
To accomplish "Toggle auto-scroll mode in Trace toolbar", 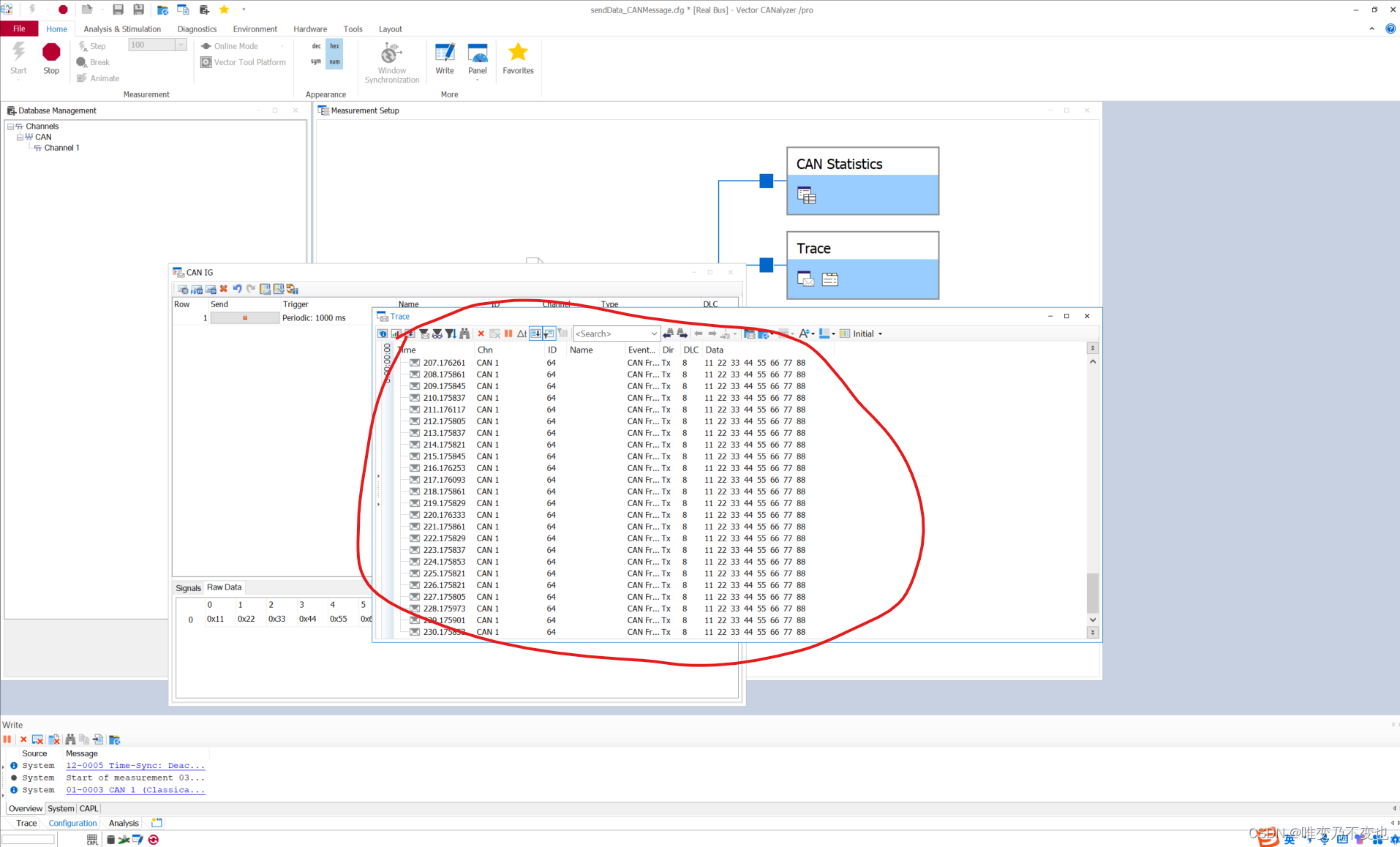I will [535, 334].
